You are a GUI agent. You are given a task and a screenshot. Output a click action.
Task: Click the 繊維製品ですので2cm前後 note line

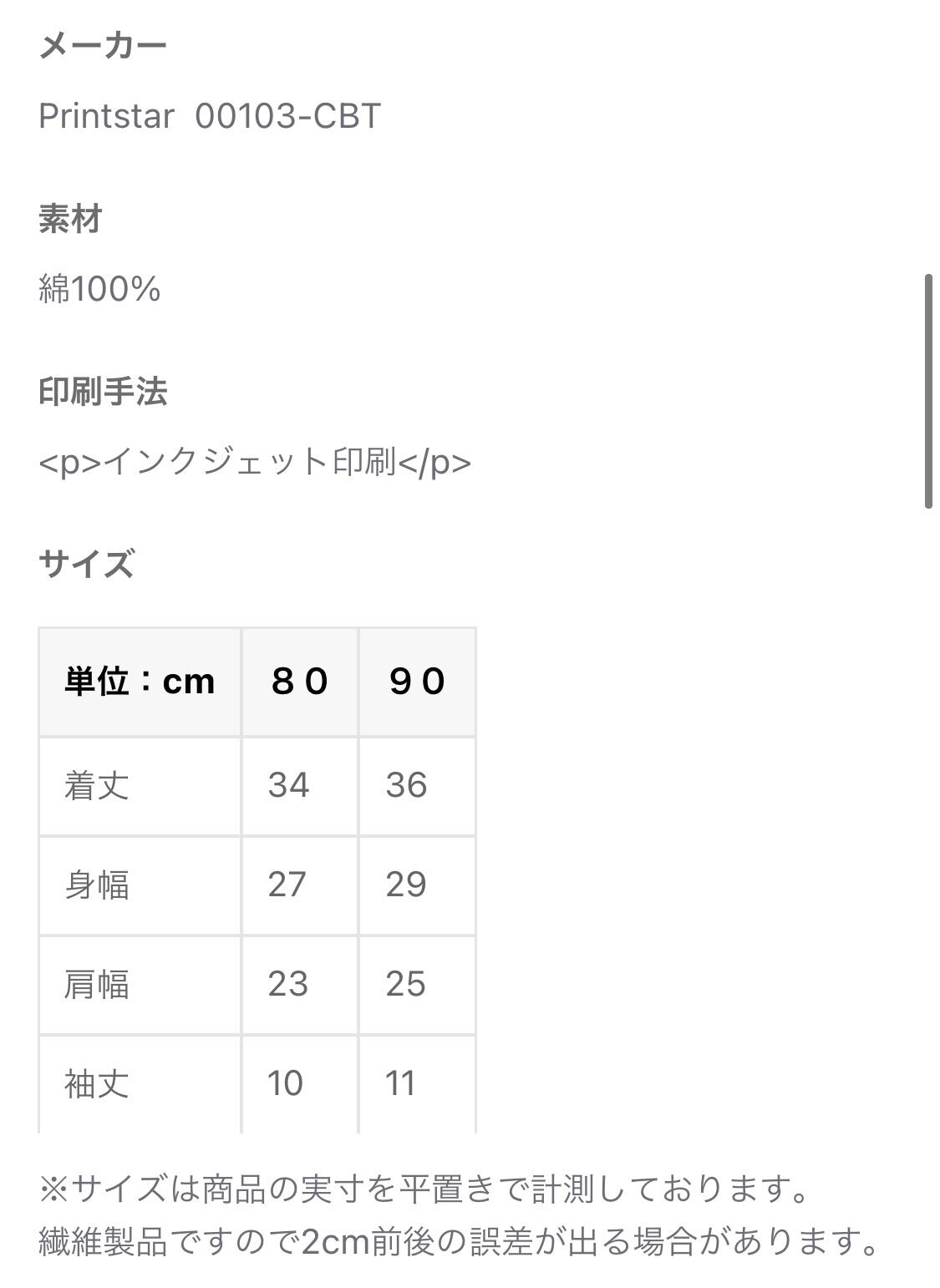tap(460, 1243)
